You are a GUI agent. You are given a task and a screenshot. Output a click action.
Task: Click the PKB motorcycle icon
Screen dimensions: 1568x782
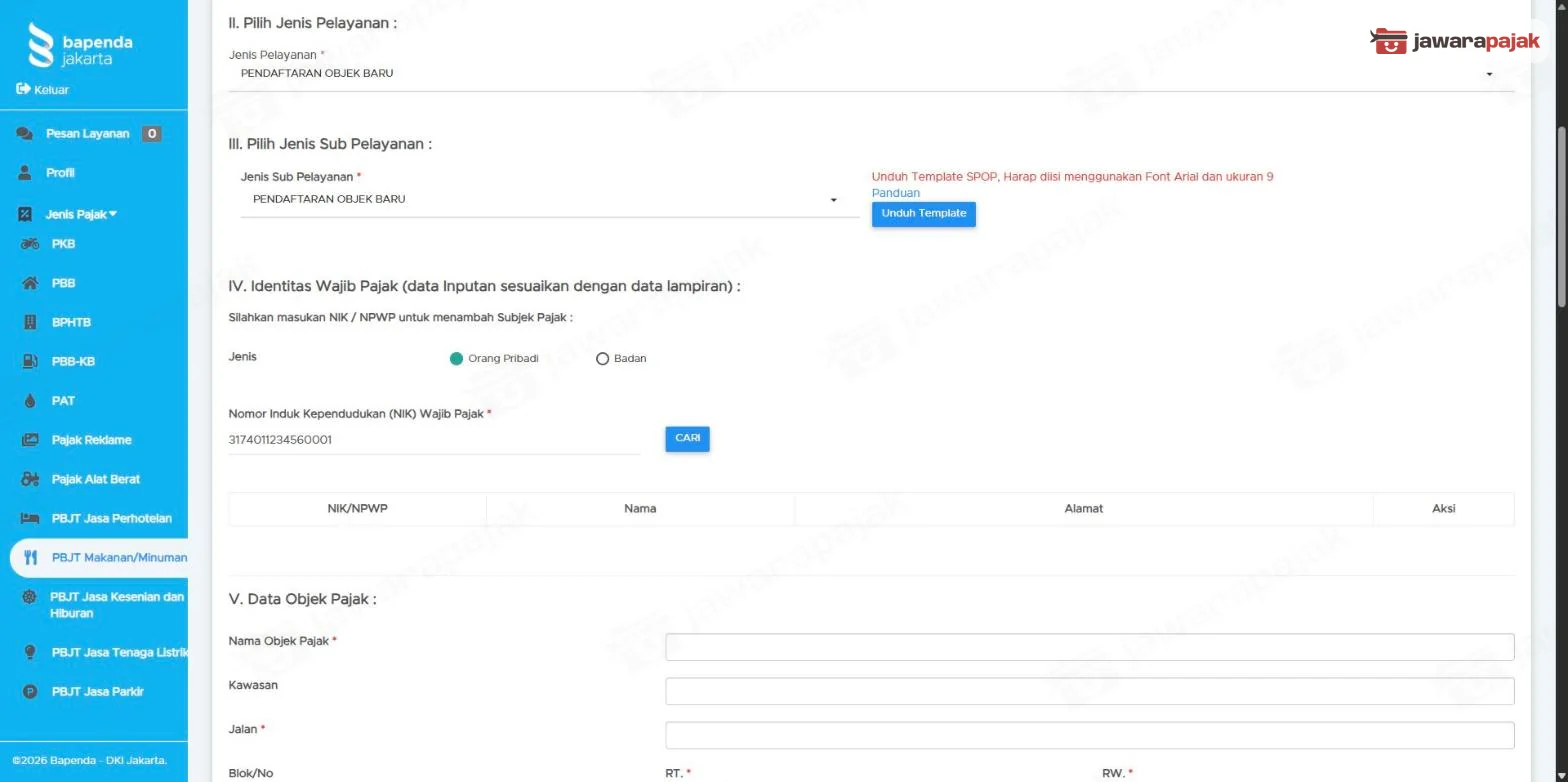(x=30, y=244)
